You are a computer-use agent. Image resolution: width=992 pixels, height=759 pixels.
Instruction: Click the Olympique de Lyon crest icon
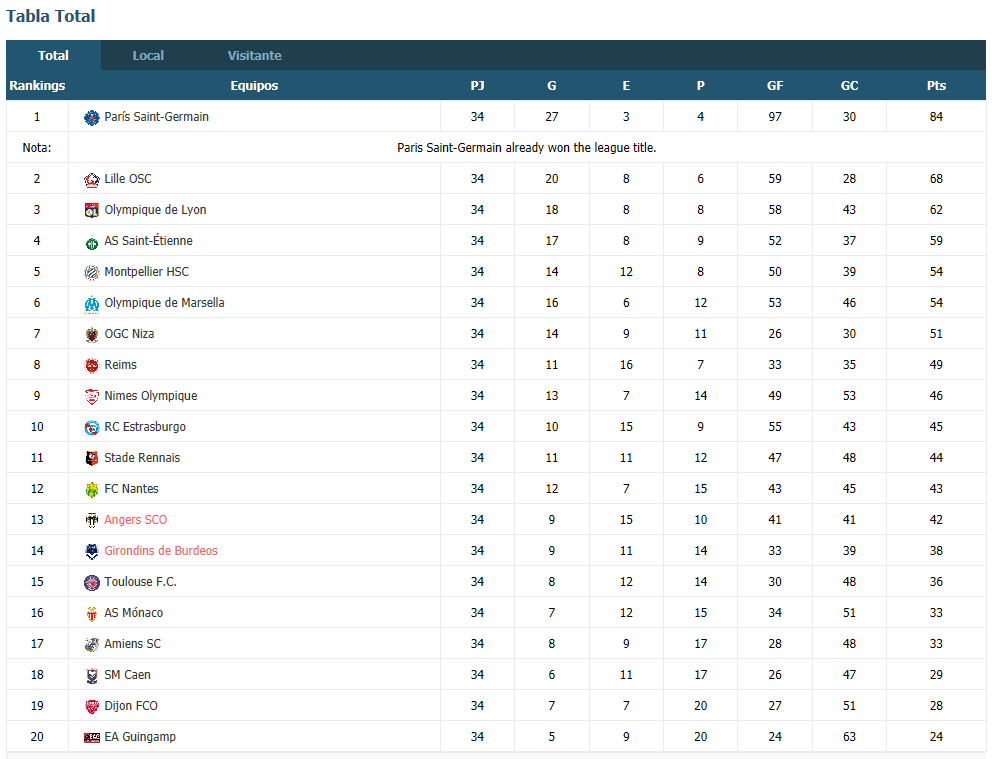point(92,211)
